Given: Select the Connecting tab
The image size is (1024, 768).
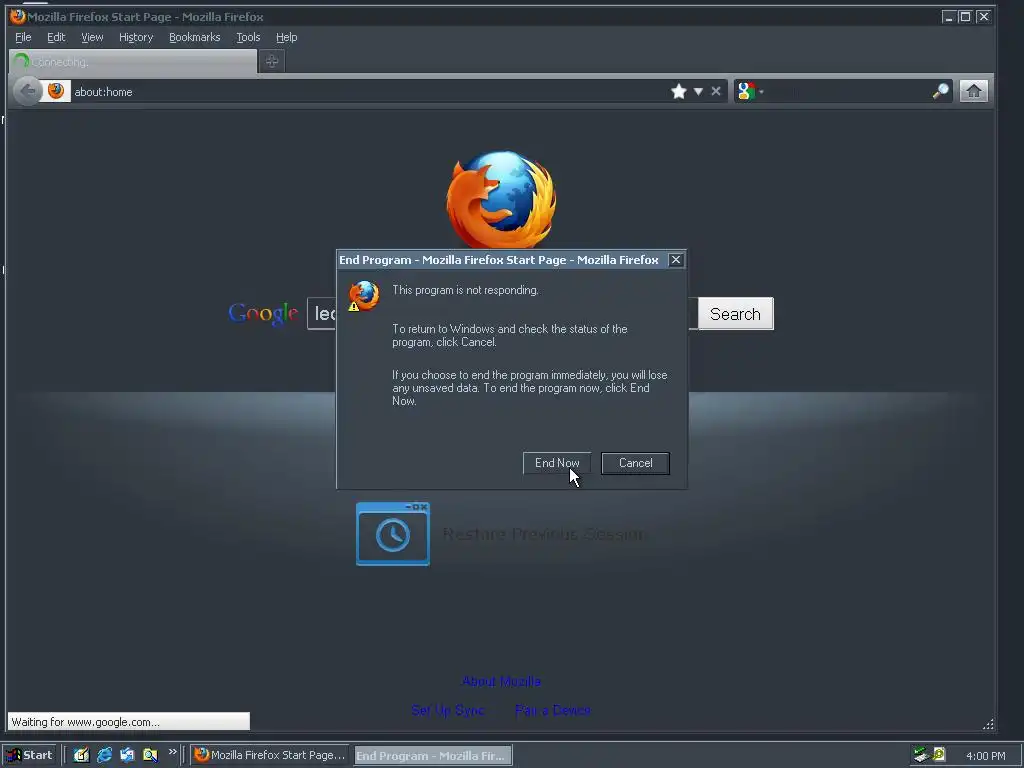Looking at the screenshot, I should (x=133, y=61).
